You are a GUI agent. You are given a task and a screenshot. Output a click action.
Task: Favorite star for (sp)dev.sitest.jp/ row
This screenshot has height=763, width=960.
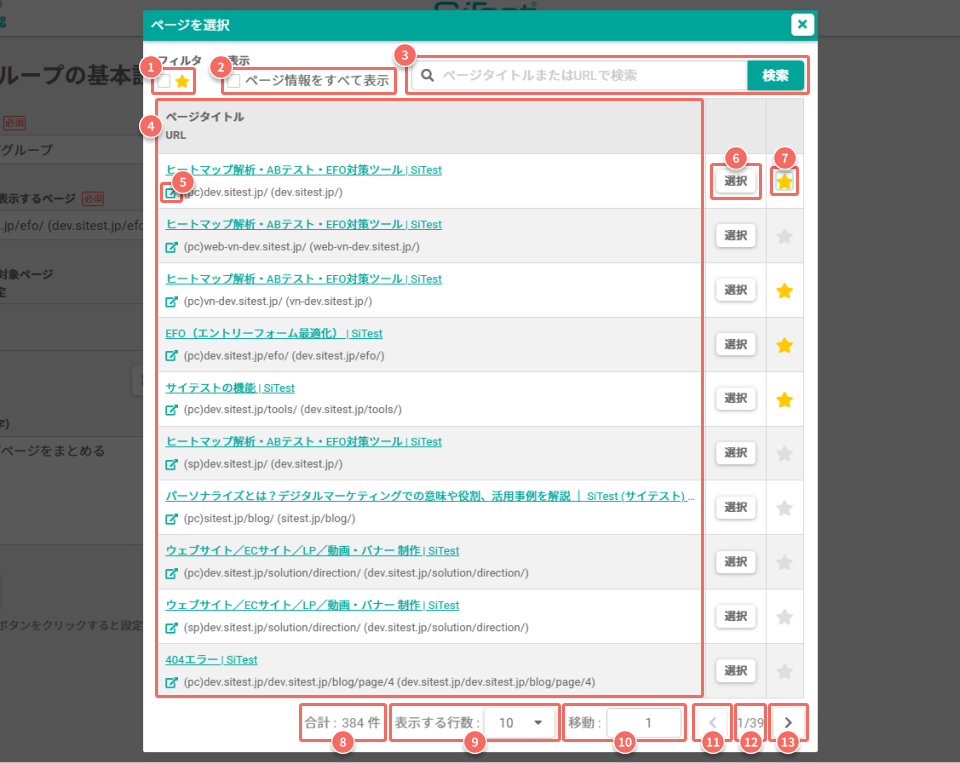click(784, 454)
